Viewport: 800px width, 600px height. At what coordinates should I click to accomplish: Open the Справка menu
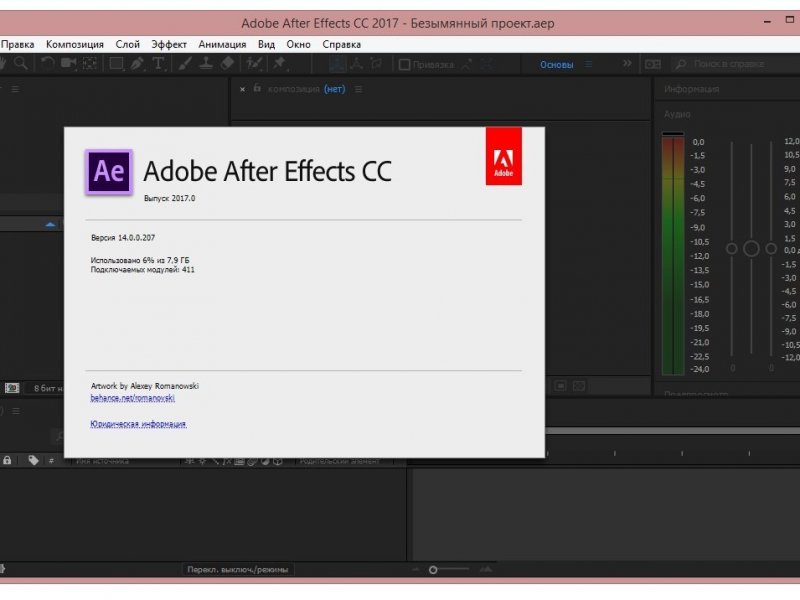point(342,44)
